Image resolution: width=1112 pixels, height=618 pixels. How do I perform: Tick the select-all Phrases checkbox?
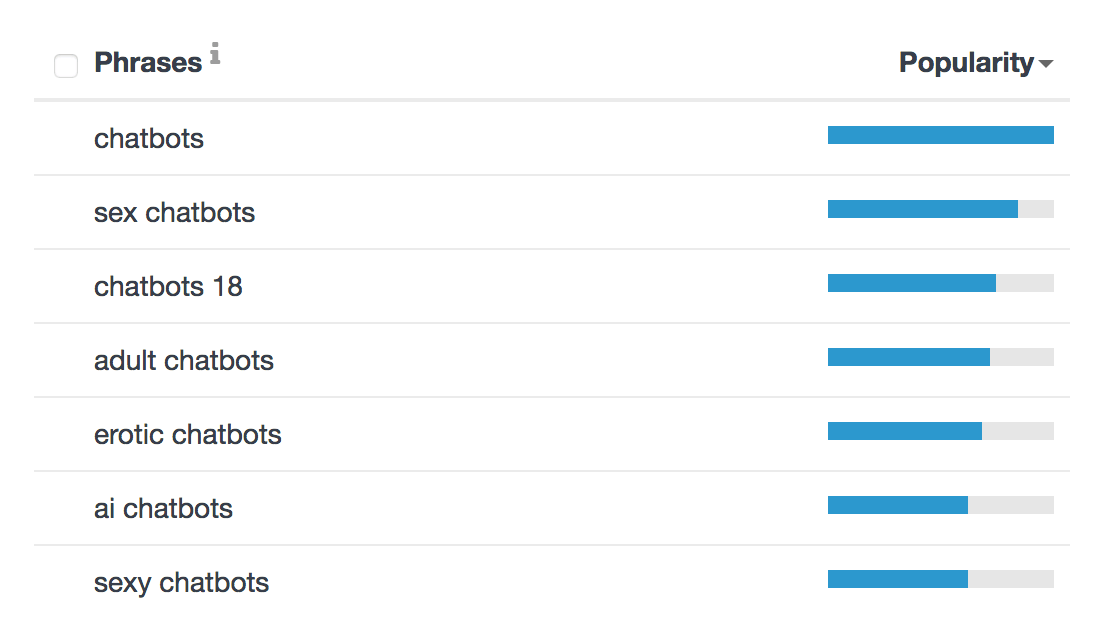coord(66,66)
